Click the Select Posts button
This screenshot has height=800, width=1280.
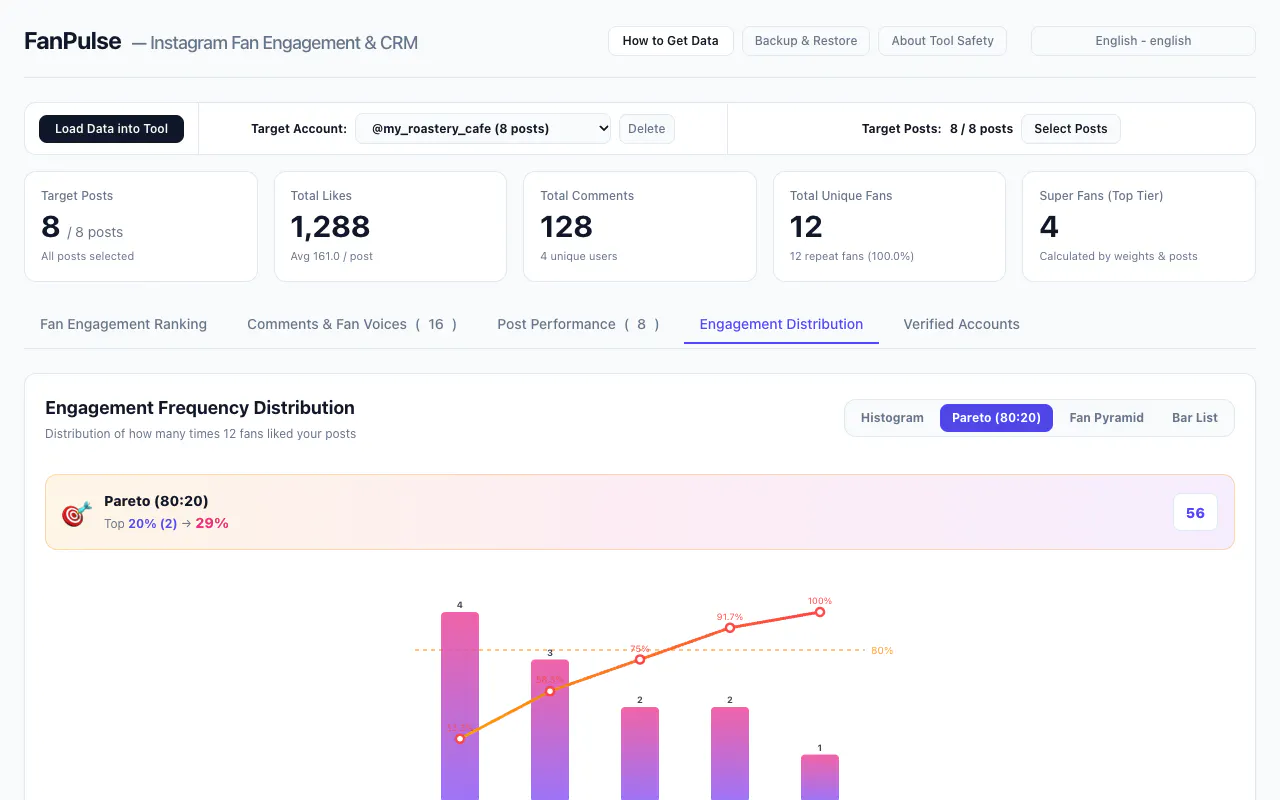pos(1071,129)
